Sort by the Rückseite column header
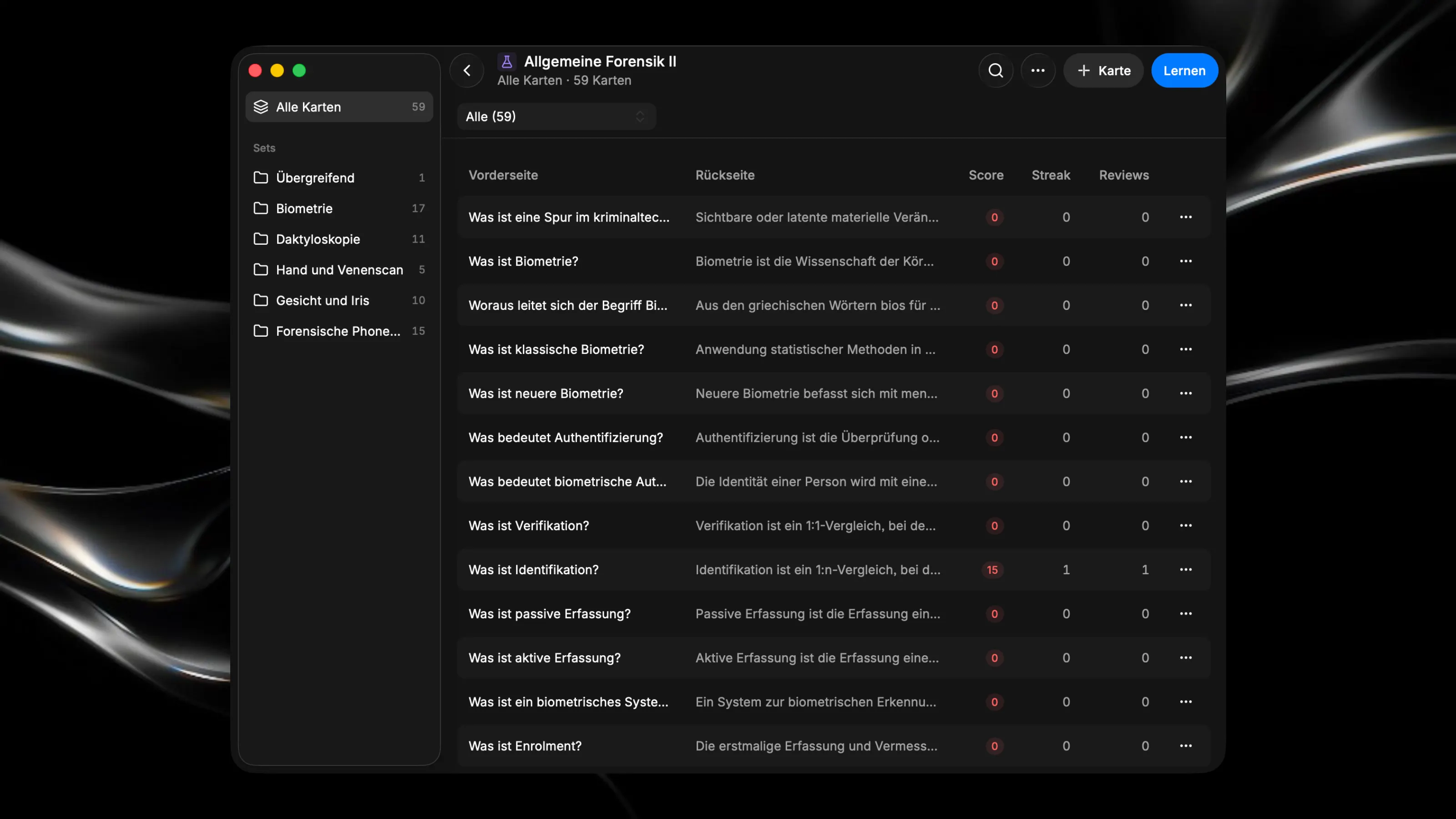 click(x=725, y=175)
